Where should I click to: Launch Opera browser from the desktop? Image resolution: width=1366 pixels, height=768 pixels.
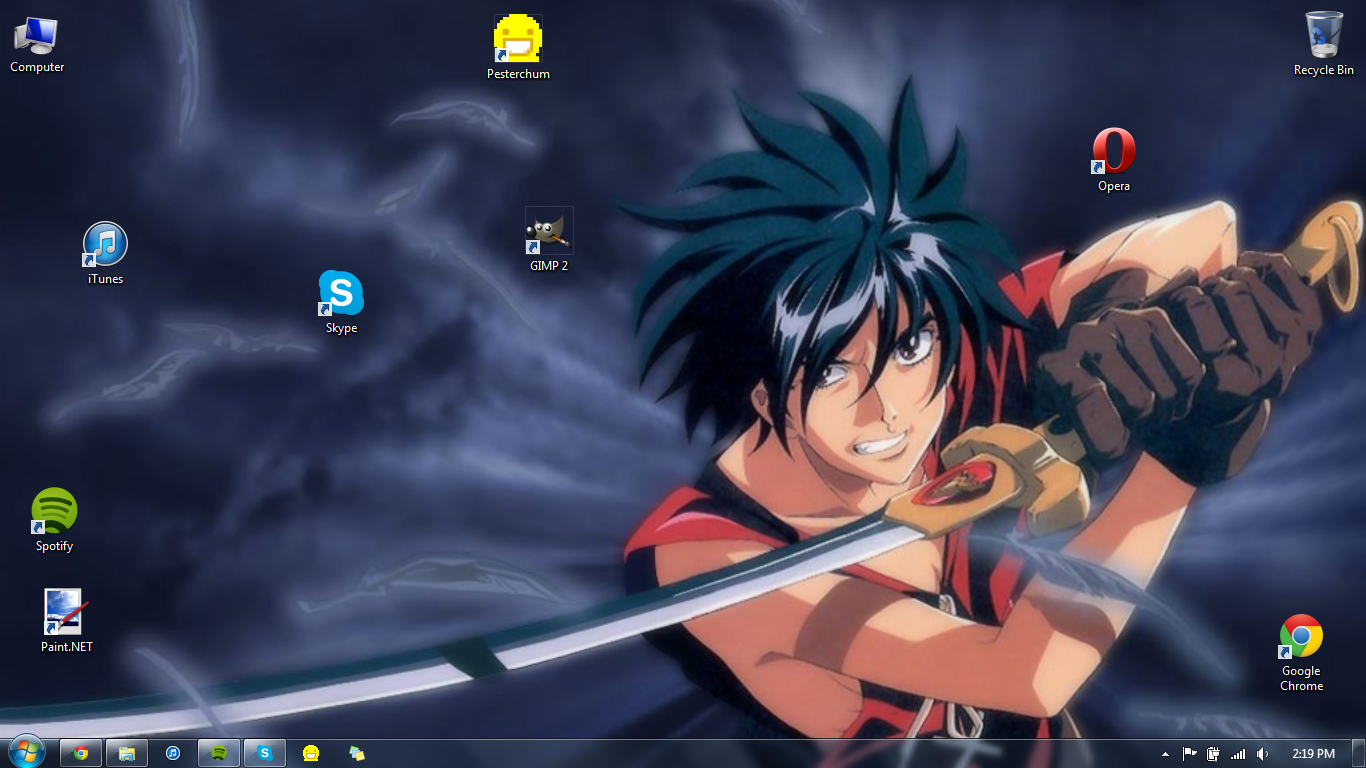pos(1113,150)
